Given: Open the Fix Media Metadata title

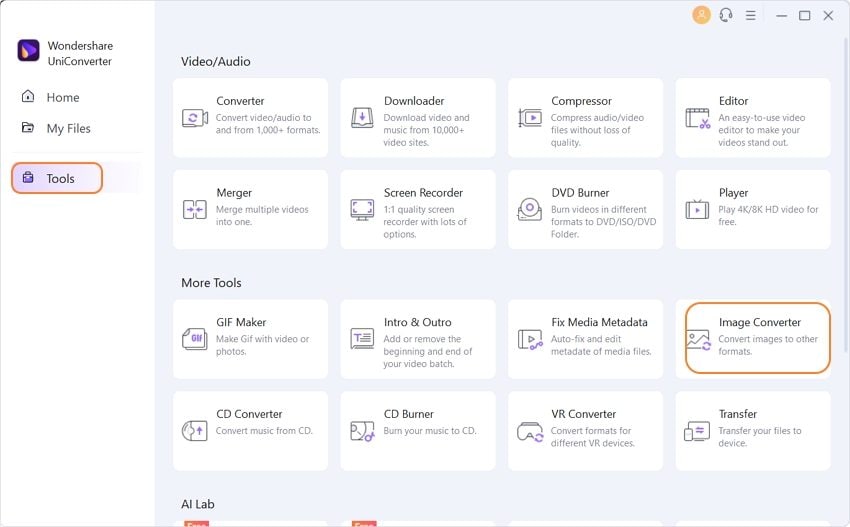Looking at the screenshot, I should click(600, 322).
